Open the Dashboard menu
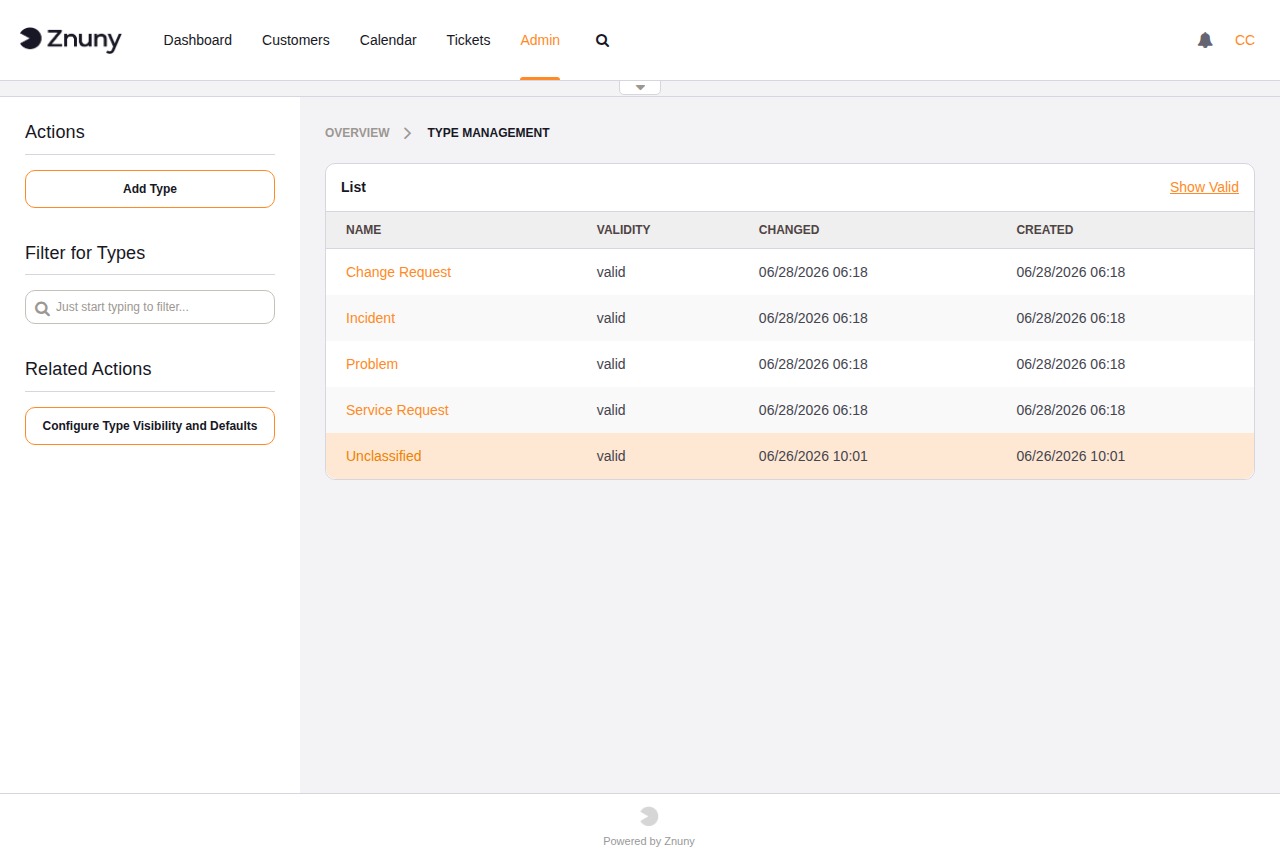Viewport: 1280px width, 860px height. pyautogui.click(x=198, y=40)
